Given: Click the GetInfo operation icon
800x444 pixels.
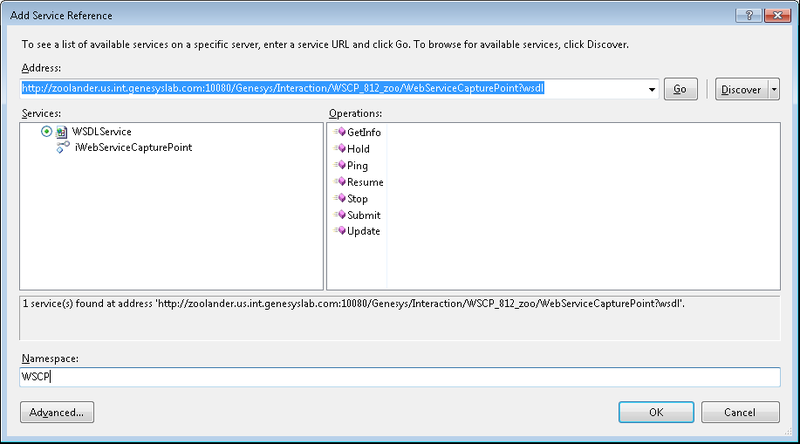Looking at the screenshot, I should (x=340, y=132).
